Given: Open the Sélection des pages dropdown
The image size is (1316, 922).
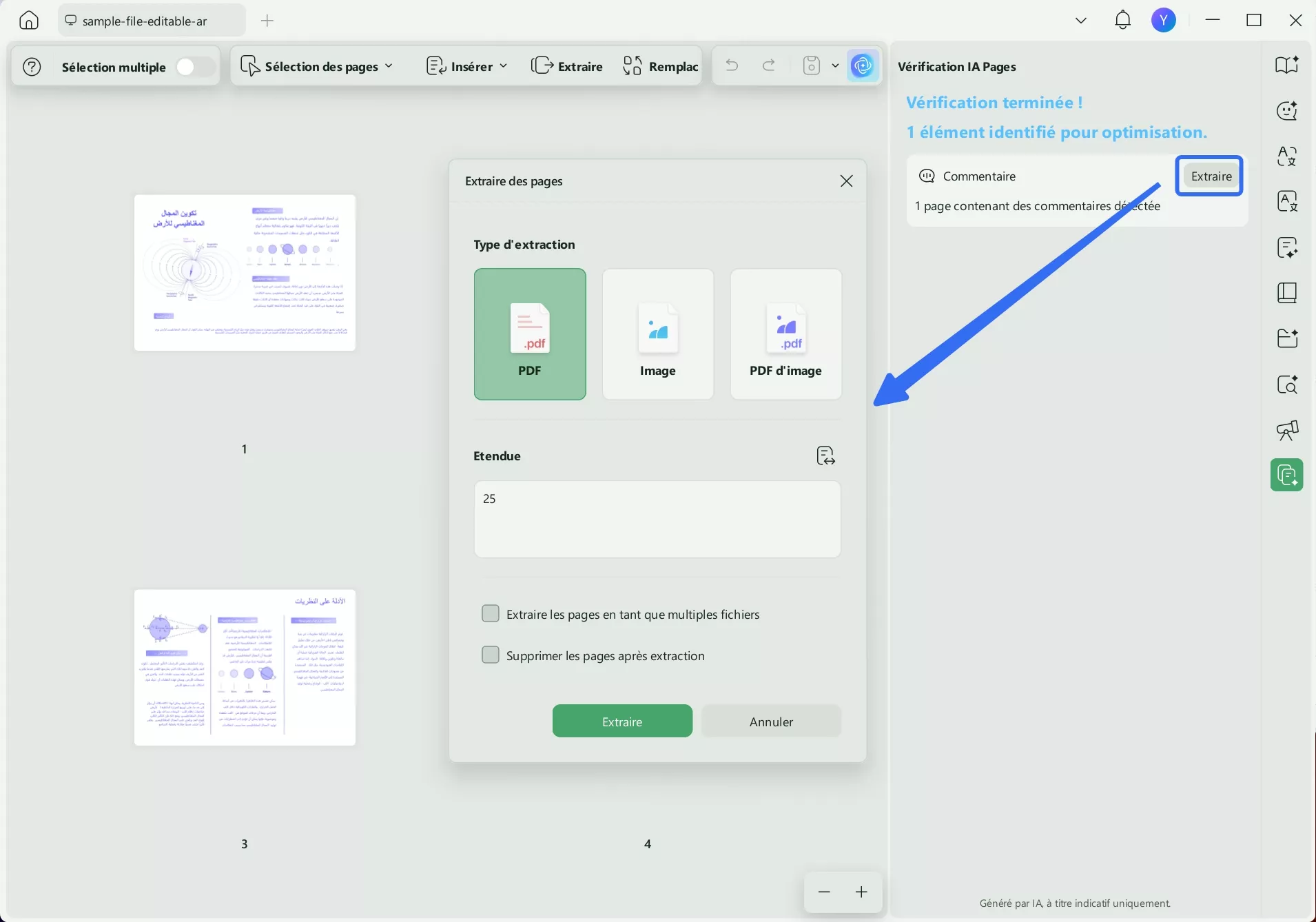Looking at the screenshot, I should 316,66.
